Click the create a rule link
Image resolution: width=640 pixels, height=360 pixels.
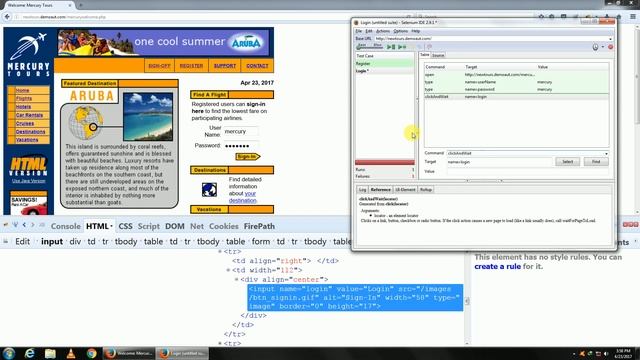pos(498,267)
